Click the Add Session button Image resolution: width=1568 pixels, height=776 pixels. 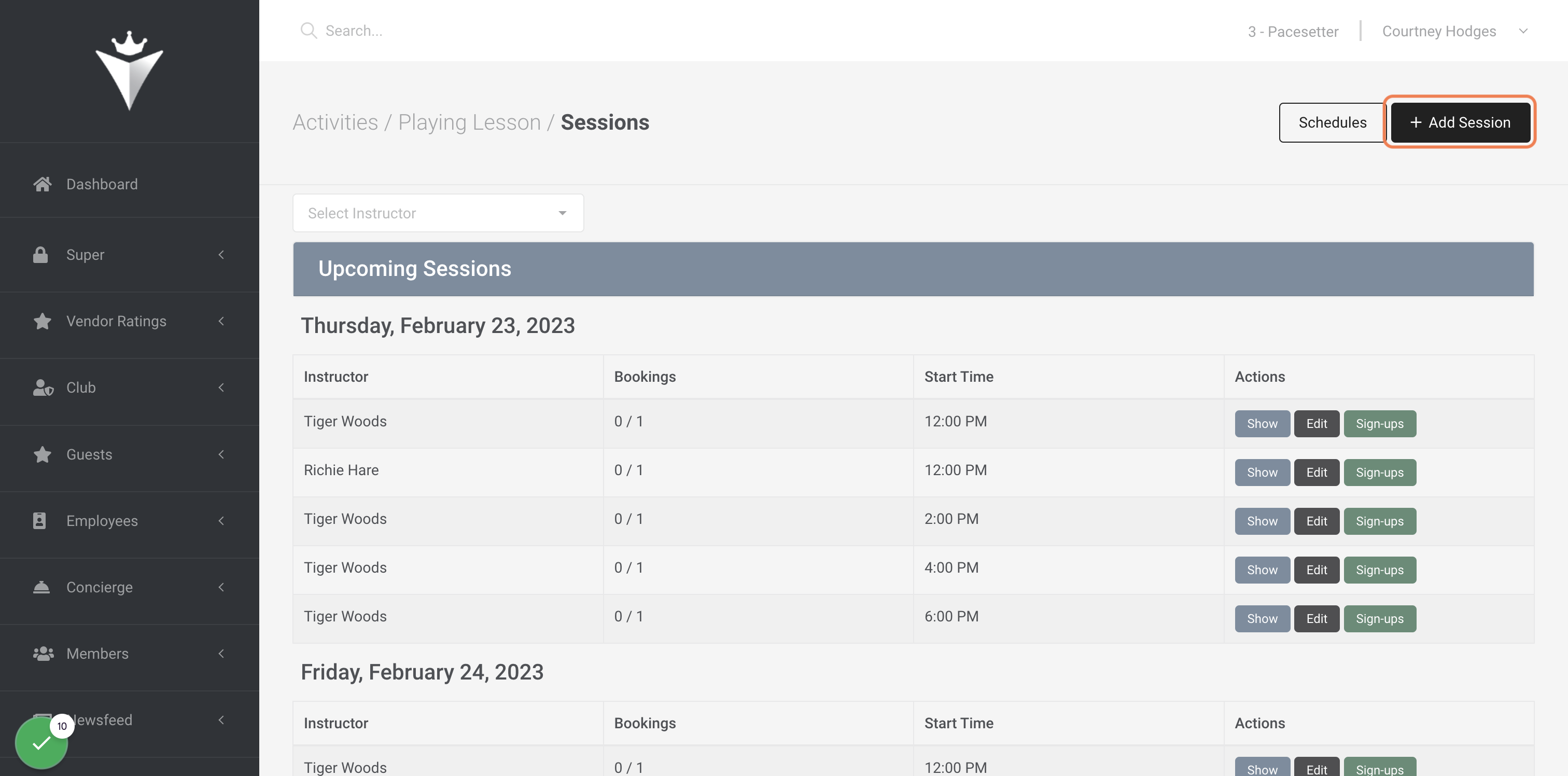pos(1460,122)
